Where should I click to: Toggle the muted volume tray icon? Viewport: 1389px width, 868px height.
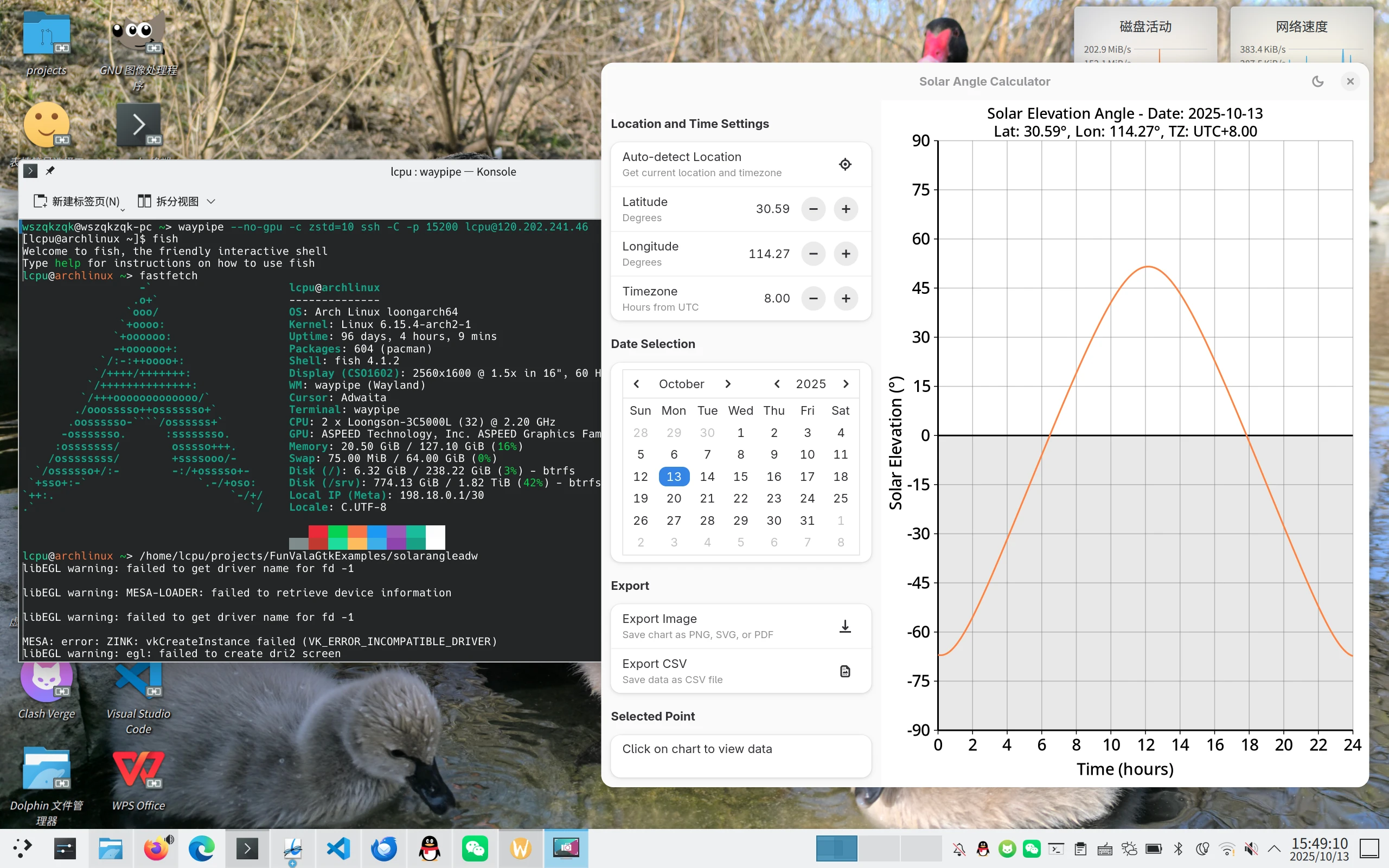[1251, 848]
